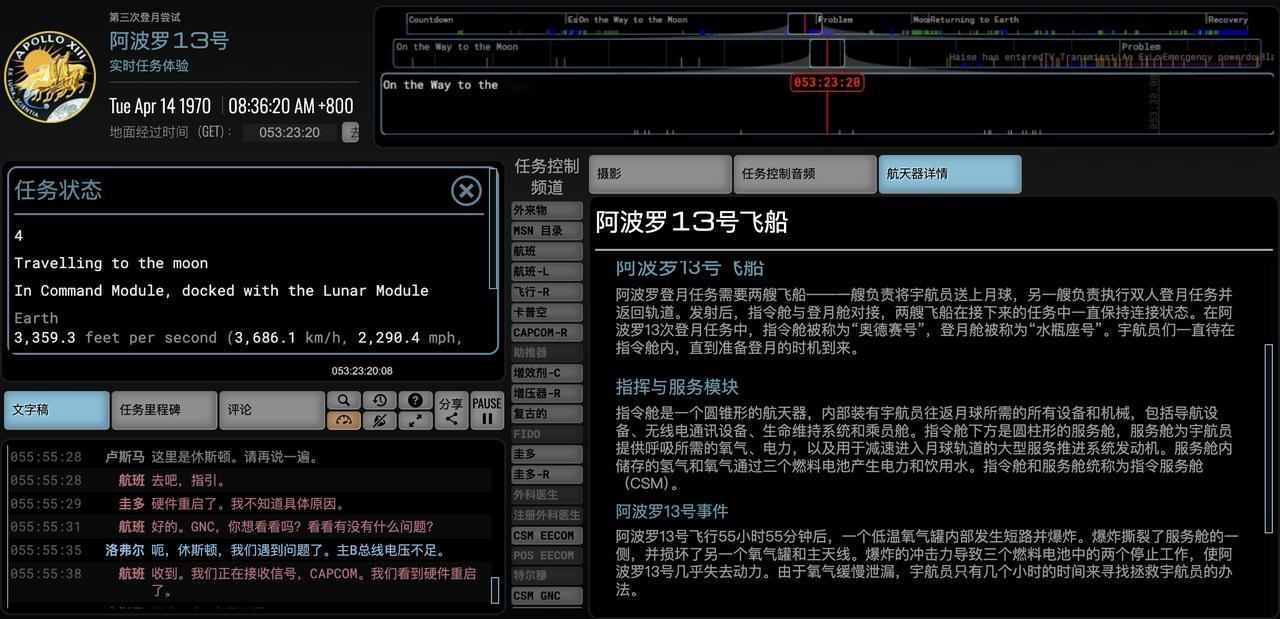Click the 阿波罗13号事件 heading

tap(672, 511)
